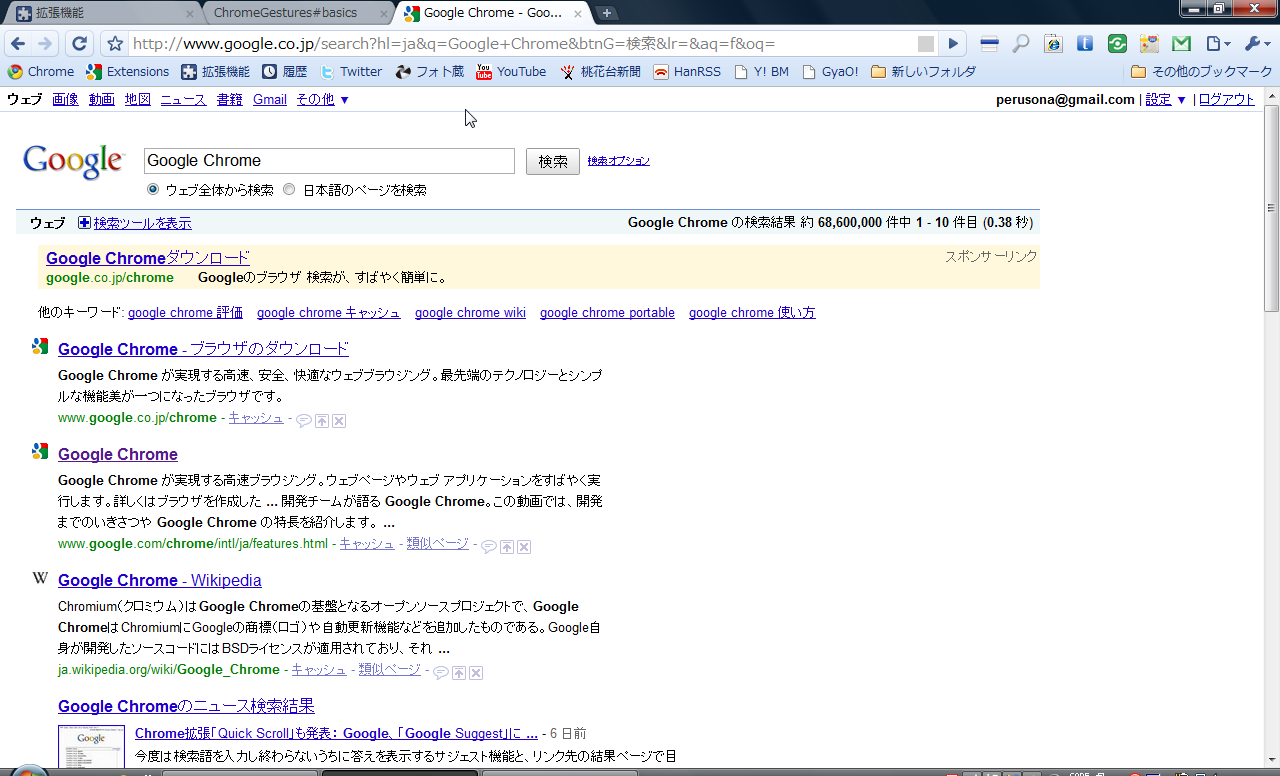This screenshot has height=776, width=1280.
Task: Open the Y! BM bookmark
Action: tap(761, 72)
